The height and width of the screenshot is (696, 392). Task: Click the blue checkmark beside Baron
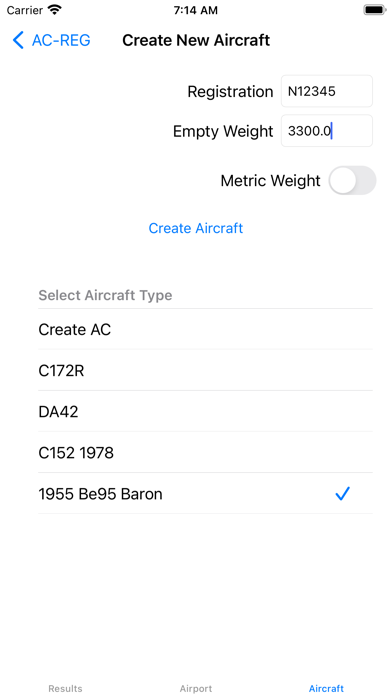[x=342, y=494]
